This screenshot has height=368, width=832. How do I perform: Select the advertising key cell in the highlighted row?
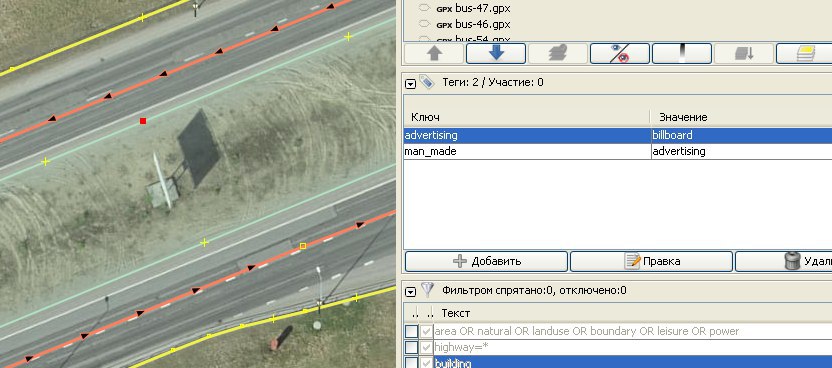point(527,135)
